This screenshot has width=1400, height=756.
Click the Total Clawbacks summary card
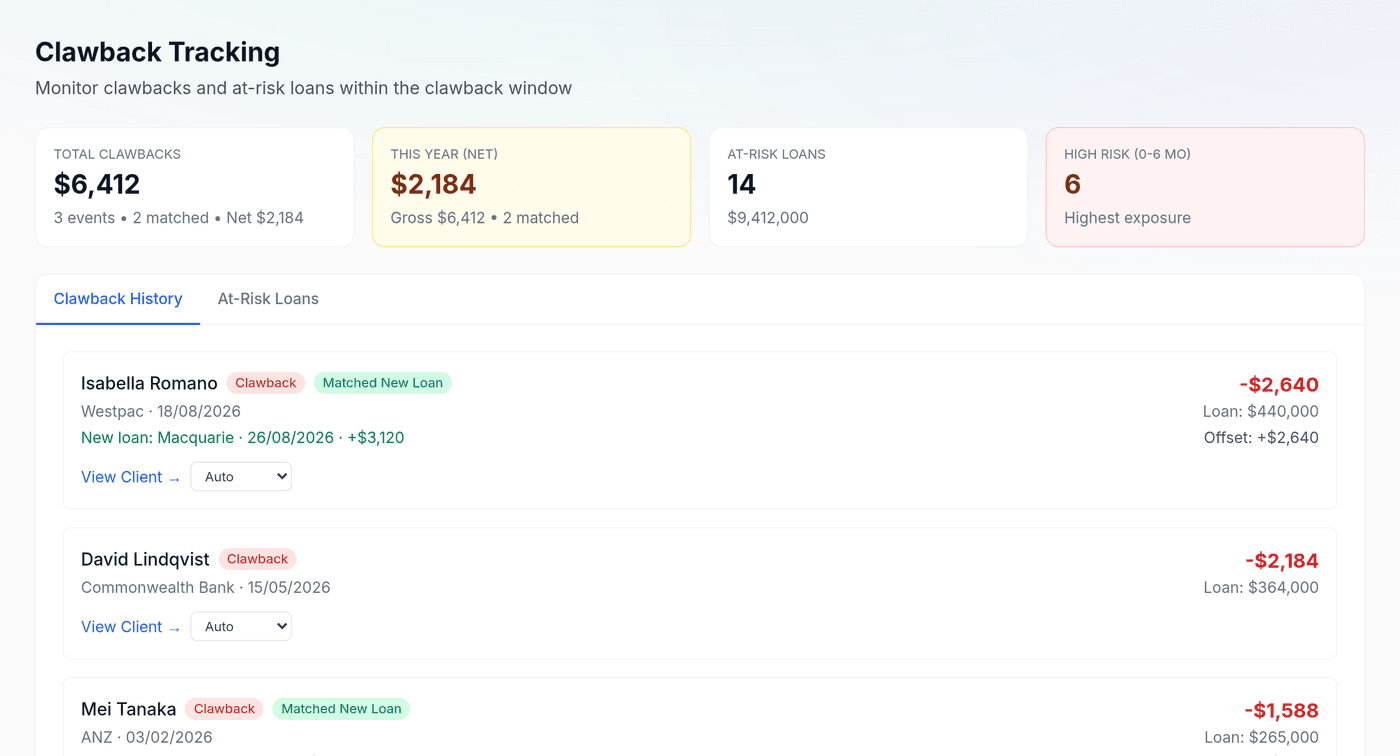[195, 187]
